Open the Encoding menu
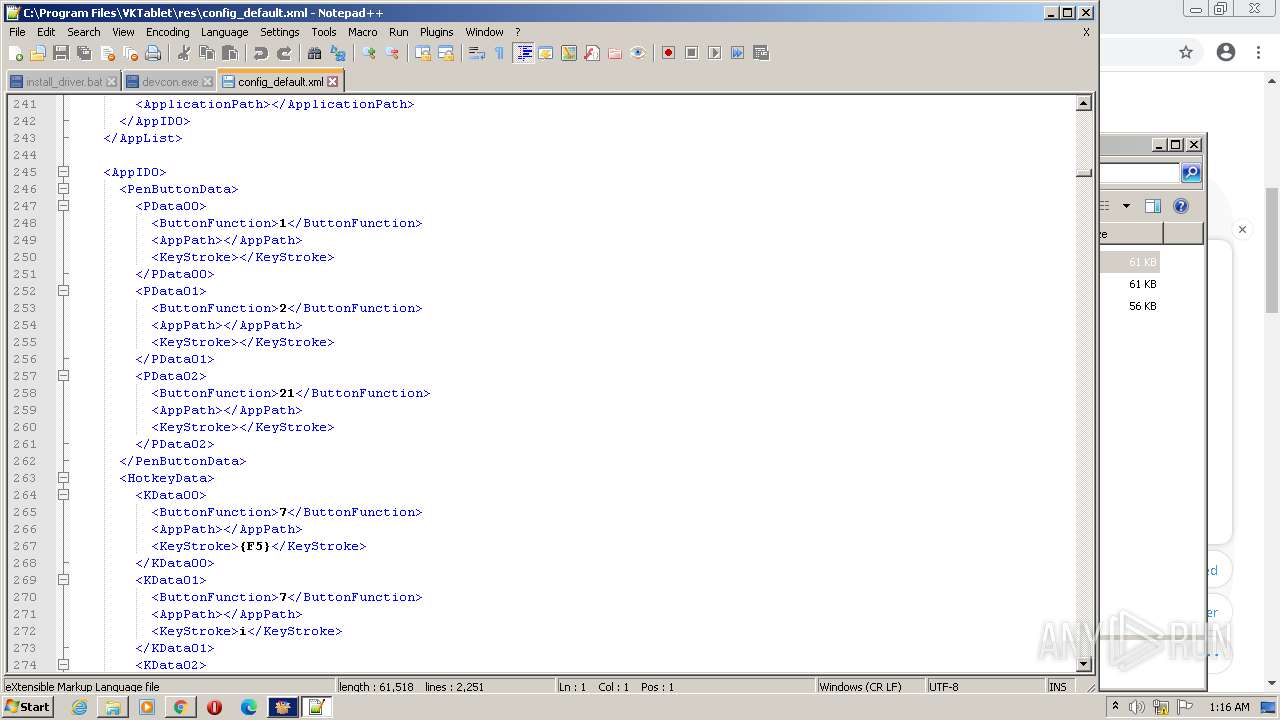The height and width of the screenshot is (720, 1280). (167, 32)
